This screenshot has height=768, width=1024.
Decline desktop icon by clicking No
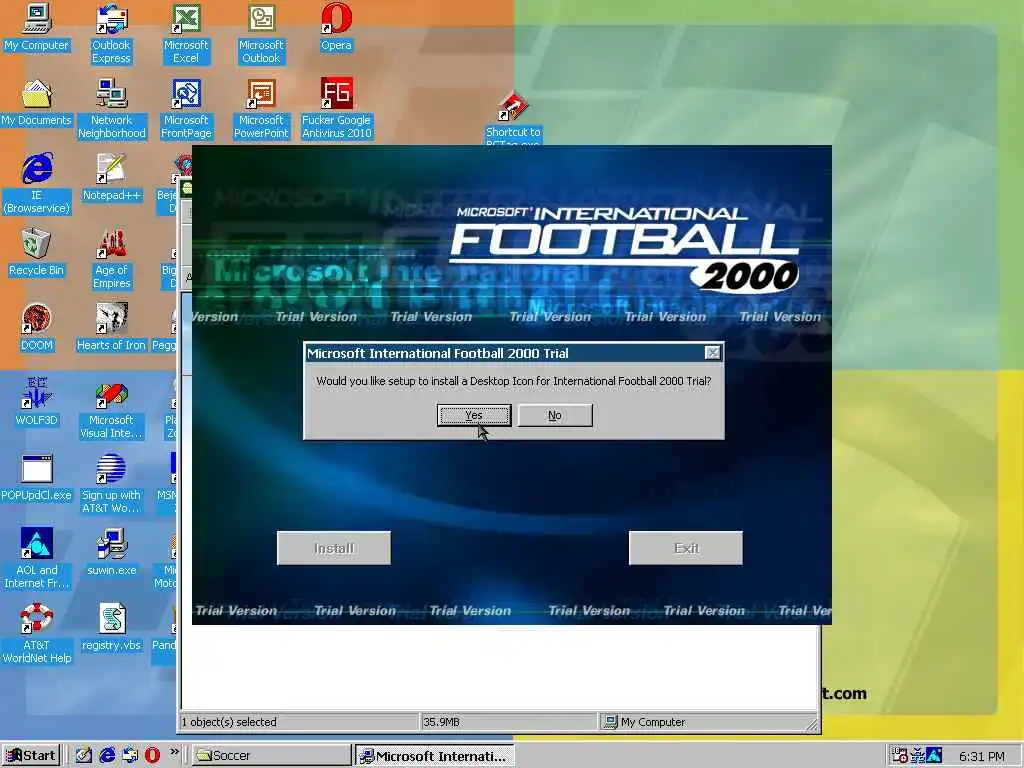(x=554, y=415)
